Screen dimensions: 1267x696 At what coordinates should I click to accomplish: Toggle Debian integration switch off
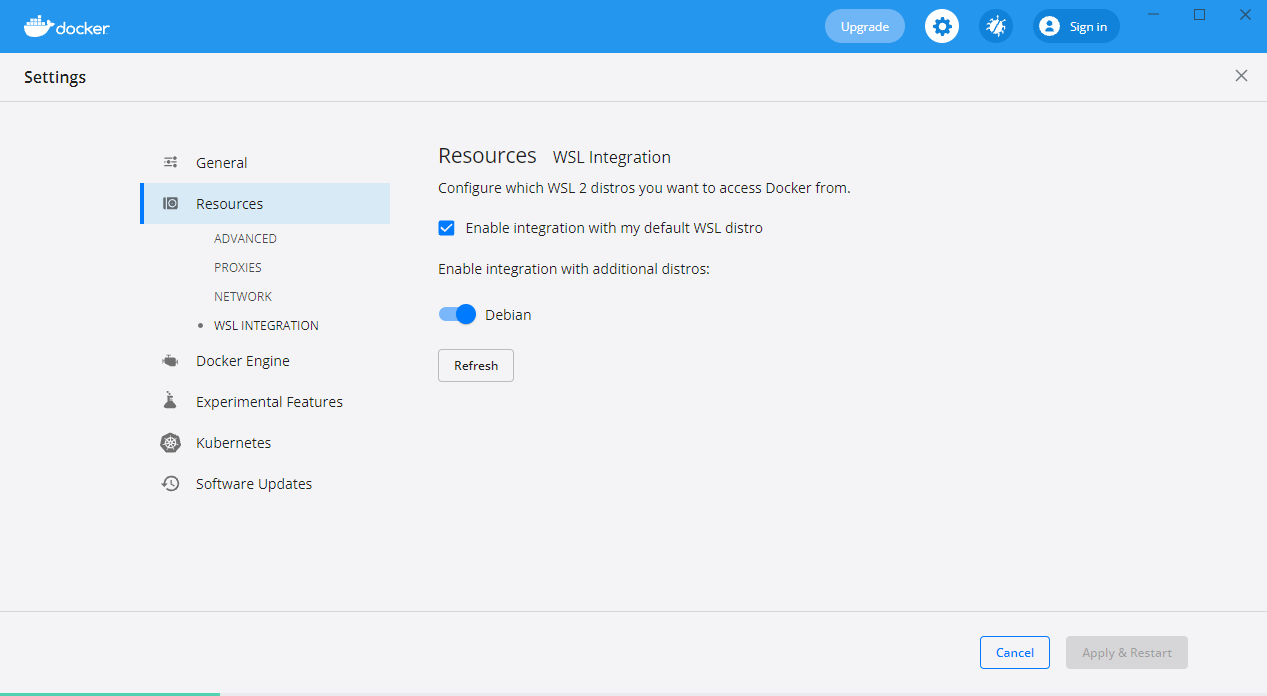point(457,314)
